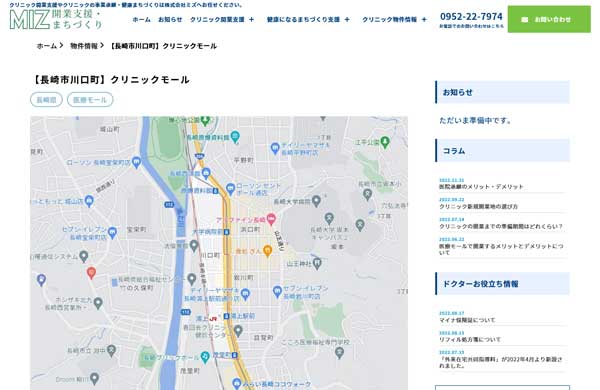This screenshot has height=390, width=600.
Task: Click the ドクターお役立ち情報 sidebar heading
Action: (502, 284)
